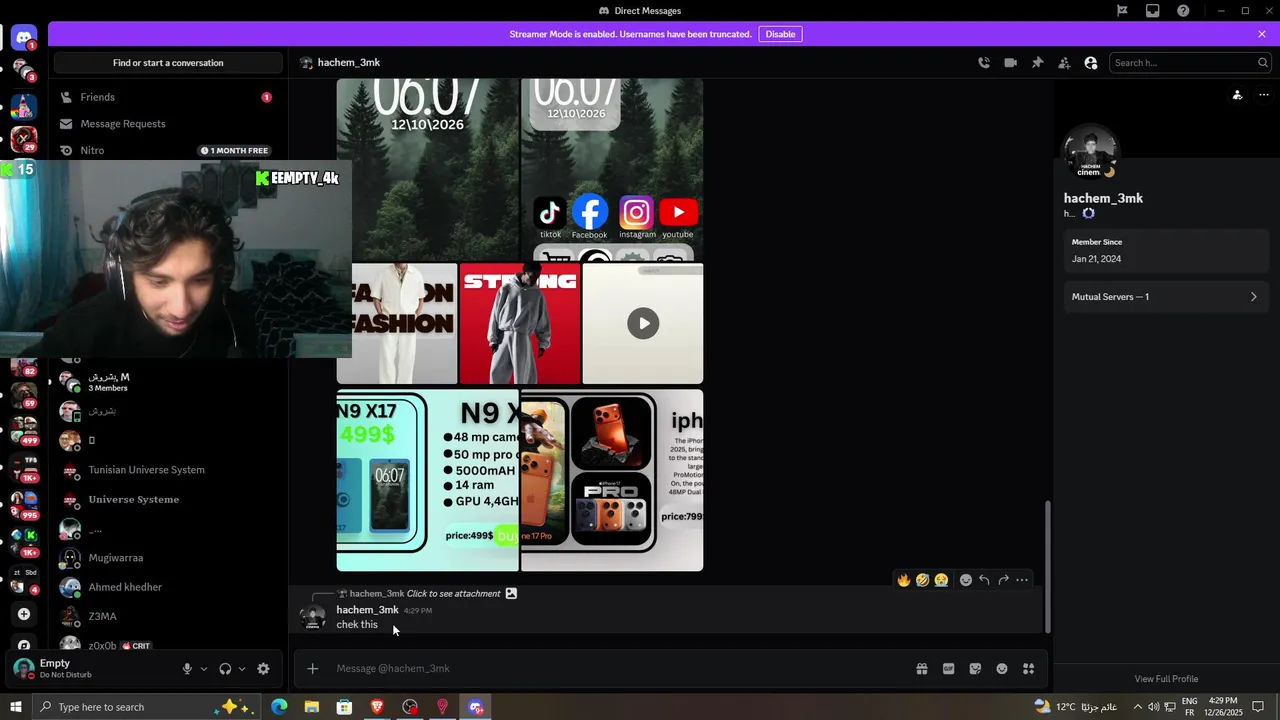1280x720 pixels.
Task: Open Find or start a conversation
Action: pyautogui.click(x=168, y=63)
